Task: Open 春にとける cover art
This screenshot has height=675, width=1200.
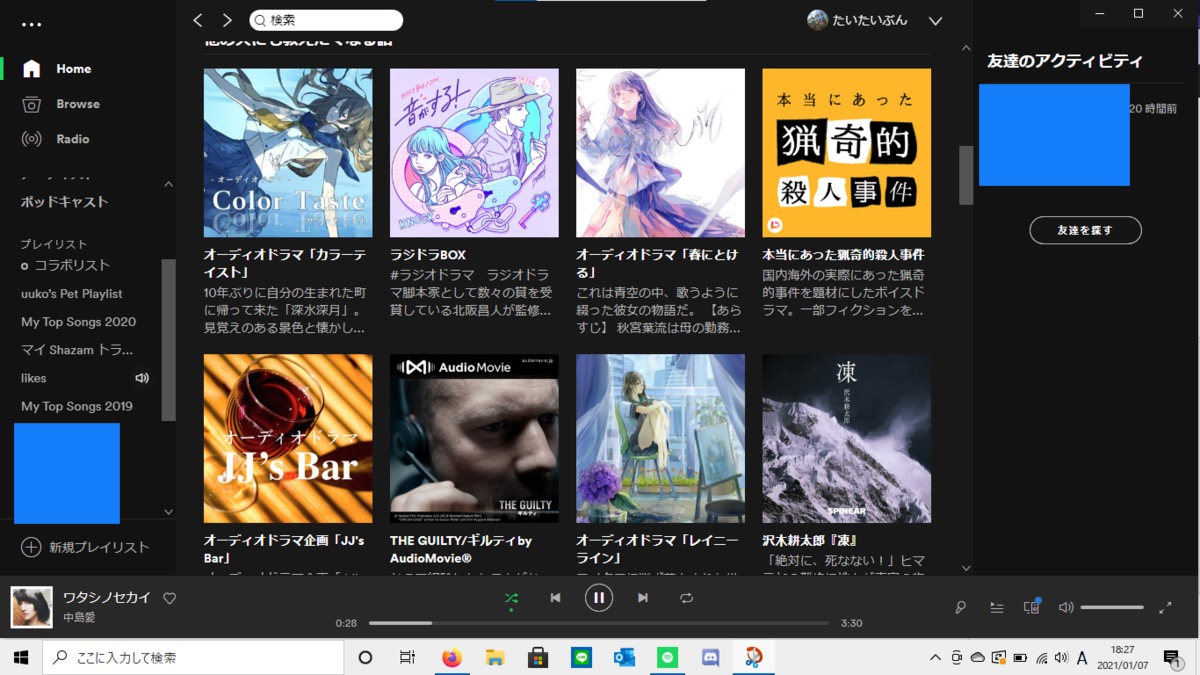Action: (x=660, y=153)
